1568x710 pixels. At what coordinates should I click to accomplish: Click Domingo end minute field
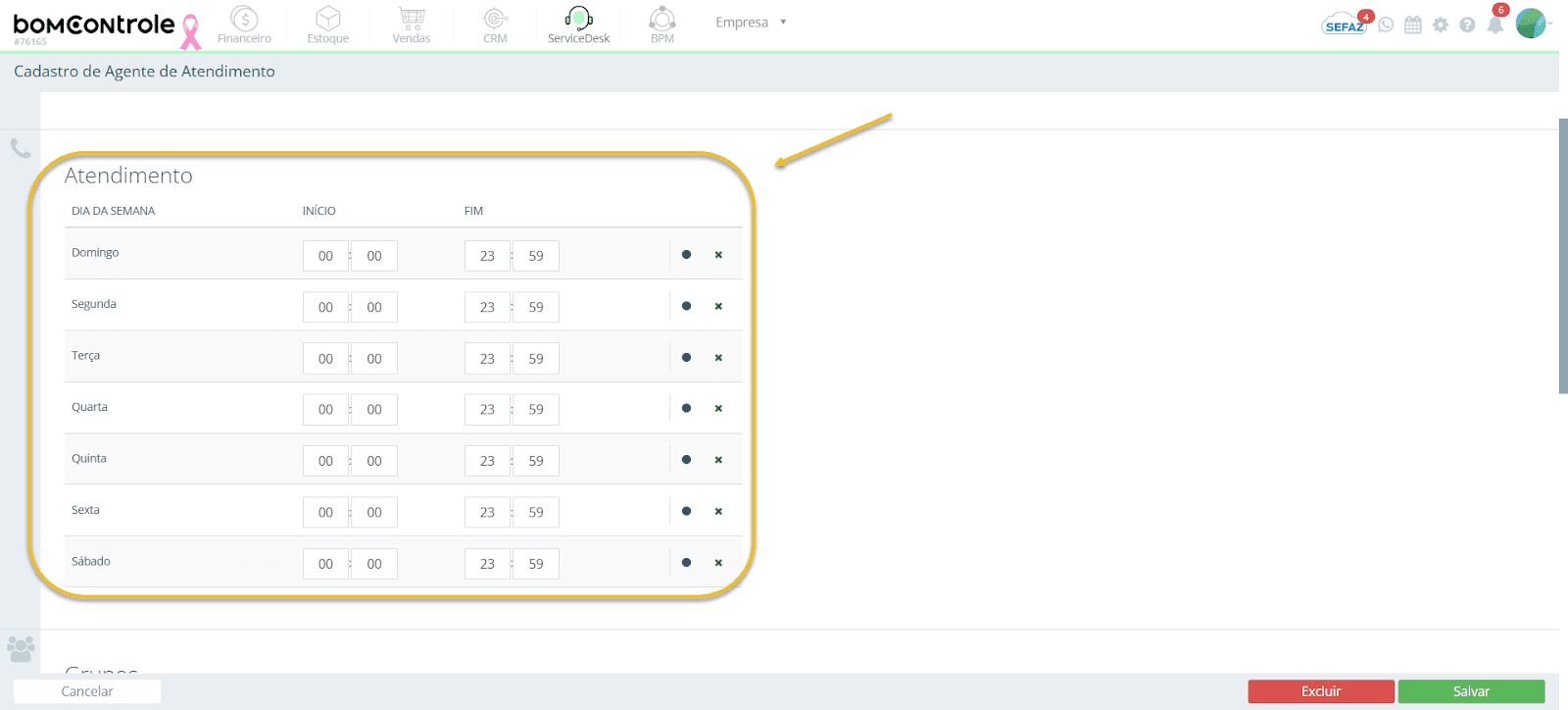[536, 256]
